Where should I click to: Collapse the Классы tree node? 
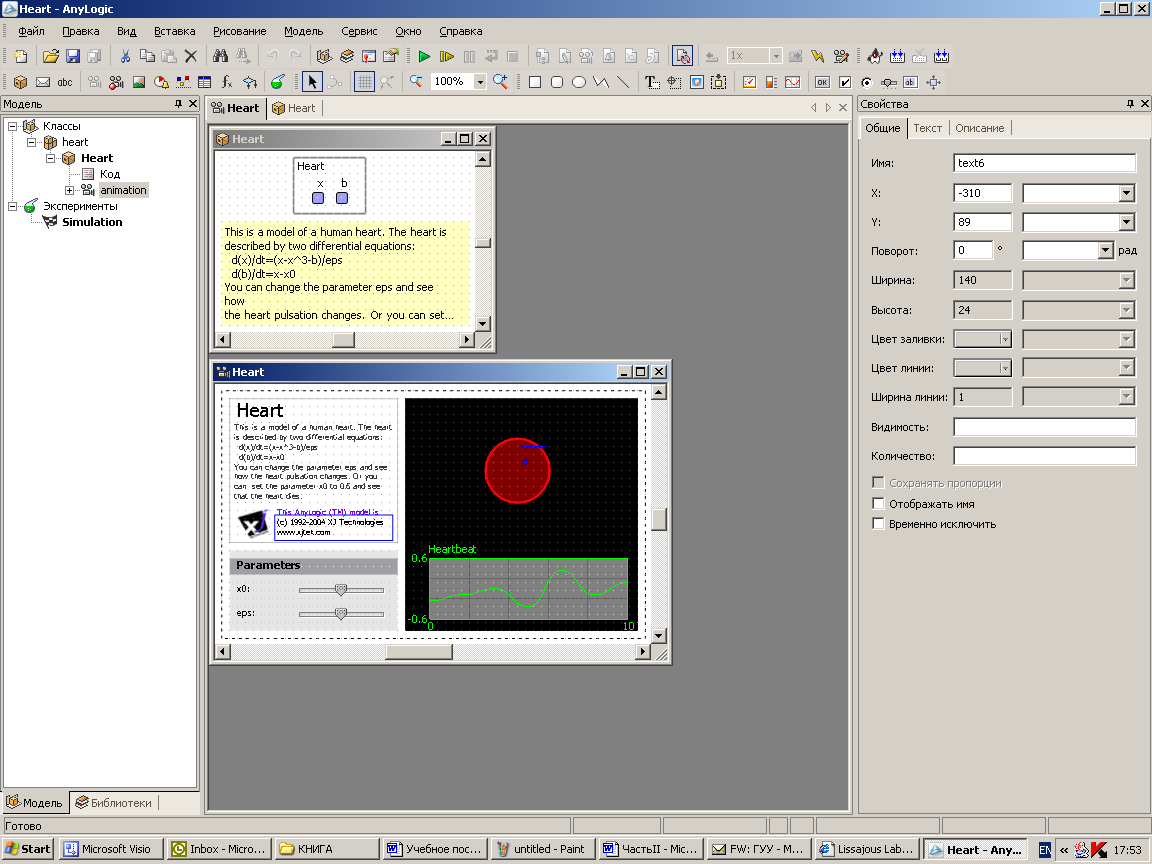click(x=12, y=126)
